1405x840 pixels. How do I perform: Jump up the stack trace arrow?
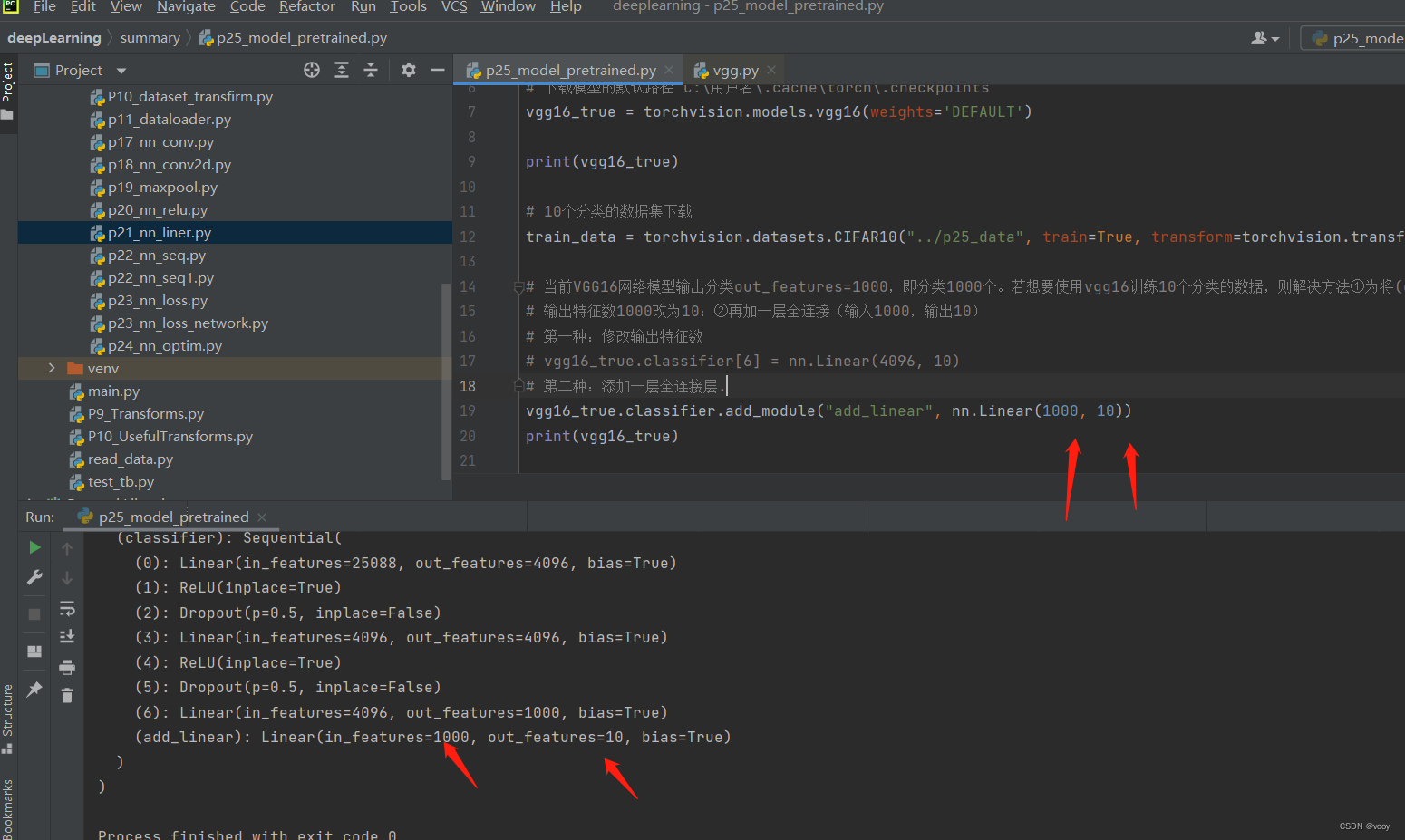click(x=67, y=549)
